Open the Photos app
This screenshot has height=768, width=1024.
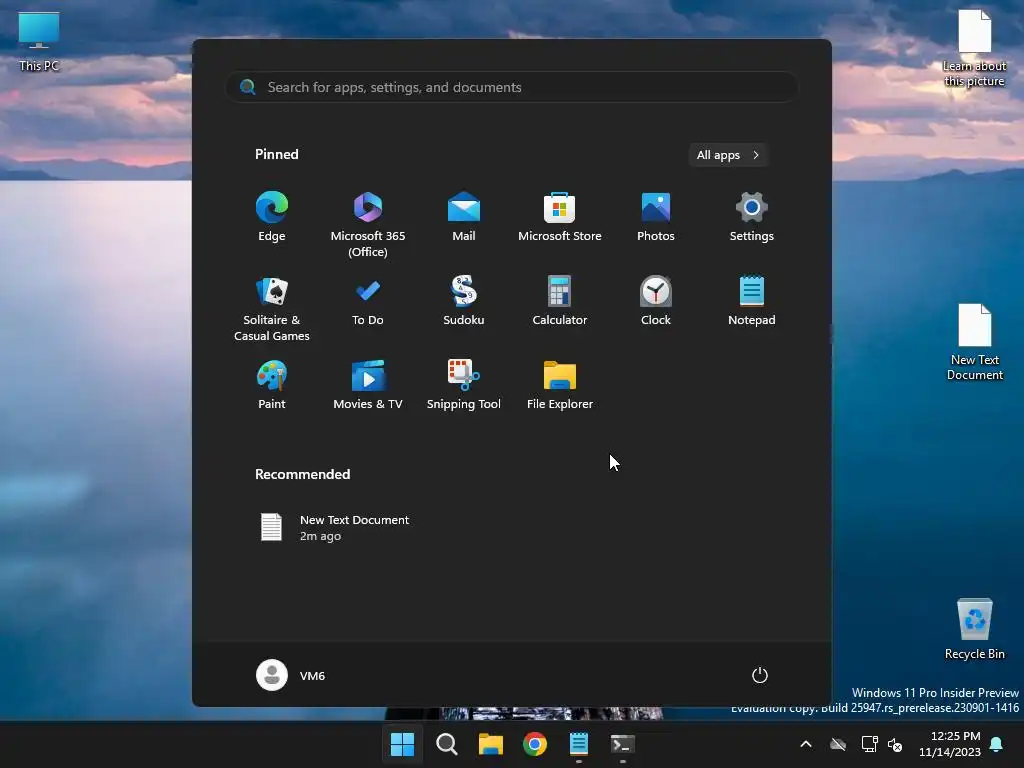point(656,217)
